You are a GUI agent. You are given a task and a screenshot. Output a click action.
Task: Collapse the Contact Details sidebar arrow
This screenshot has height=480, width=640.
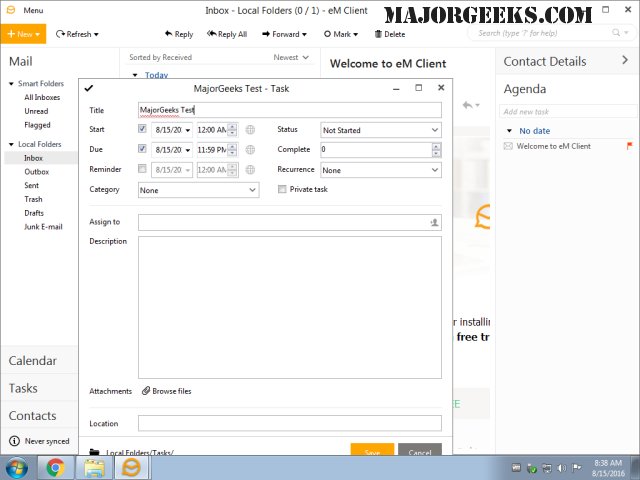tap(625, 60)
